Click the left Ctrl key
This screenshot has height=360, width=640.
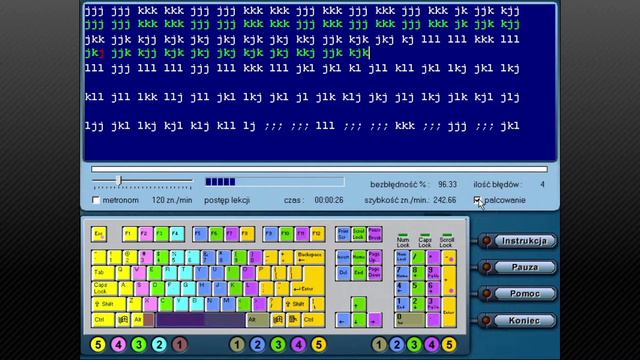pos(102,320)
